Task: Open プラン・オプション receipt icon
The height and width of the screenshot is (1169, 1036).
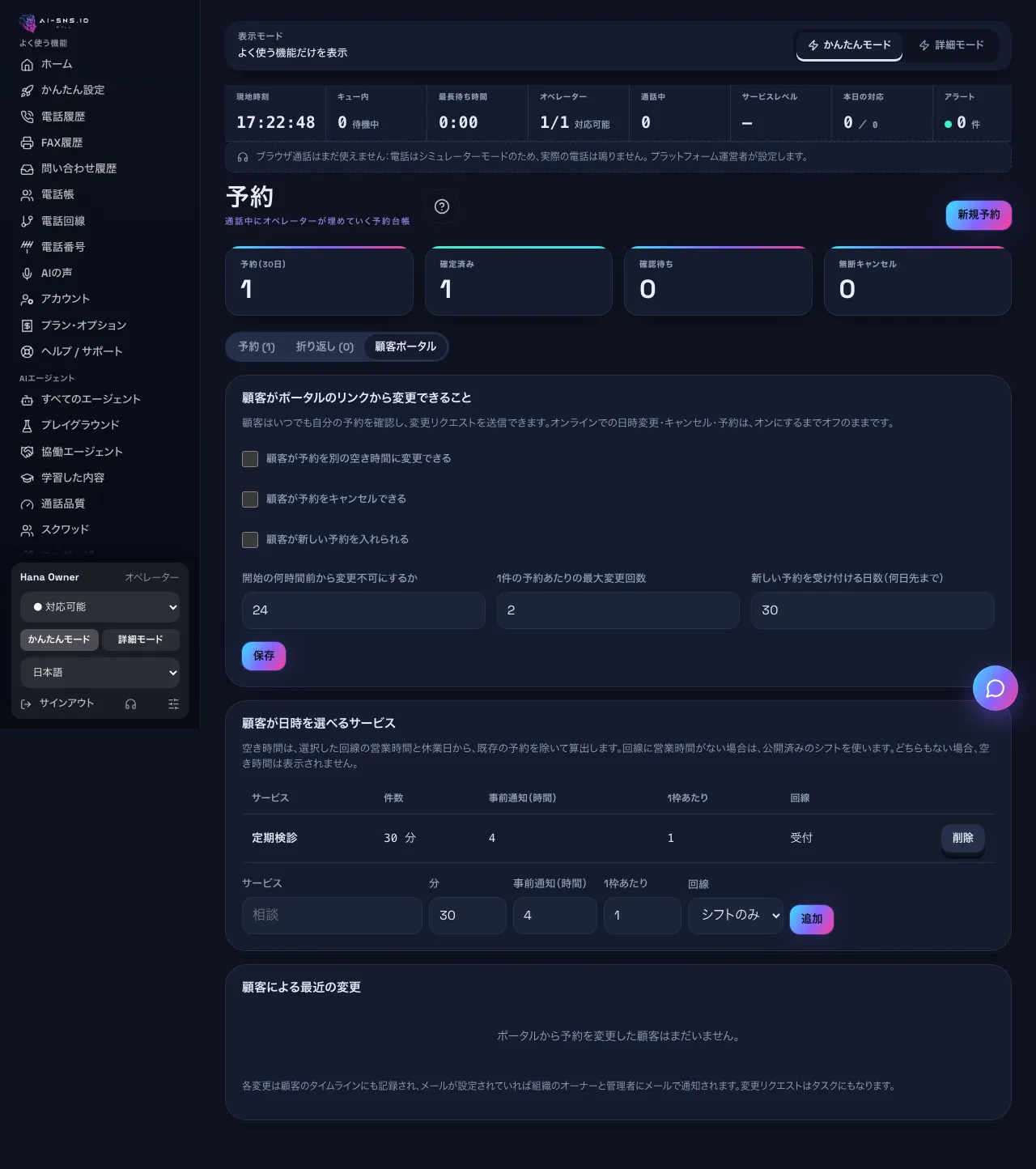Action: click(x=27, y=325)
